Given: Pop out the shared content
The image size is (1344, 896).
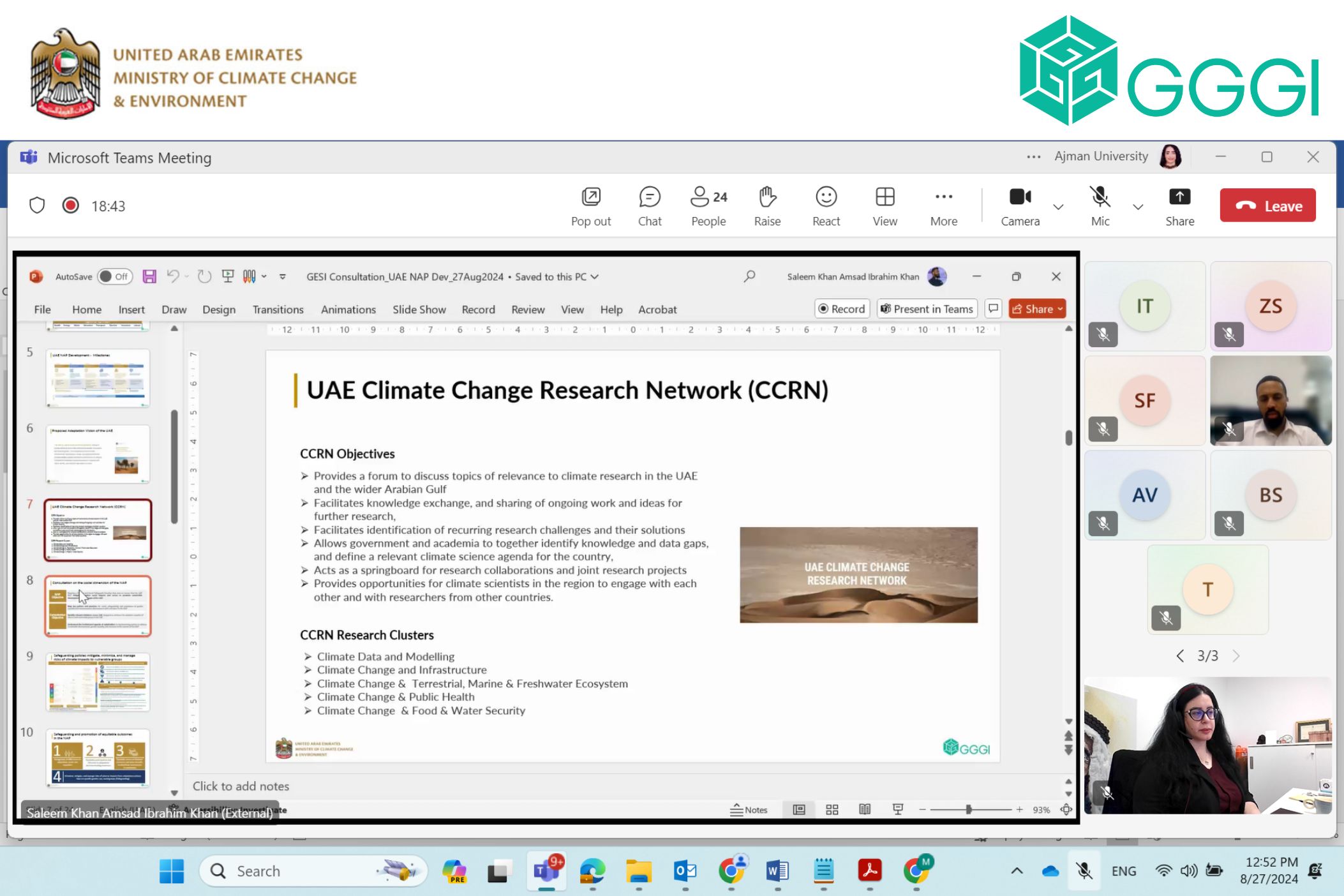Looking at the screenshot, I should point(590,205).
